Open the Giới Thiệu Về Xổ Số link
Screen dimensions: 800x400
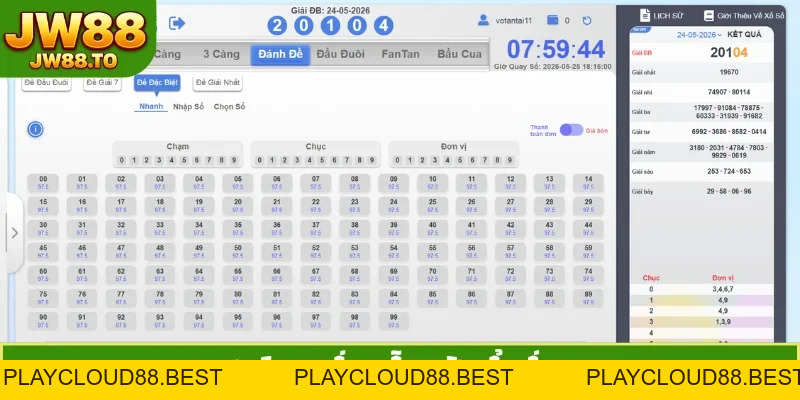point(751,16)
